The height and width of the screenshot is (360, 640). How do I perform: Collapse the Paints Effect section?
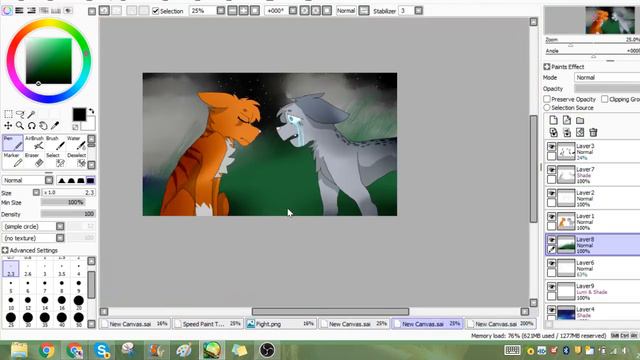[547, 67]
